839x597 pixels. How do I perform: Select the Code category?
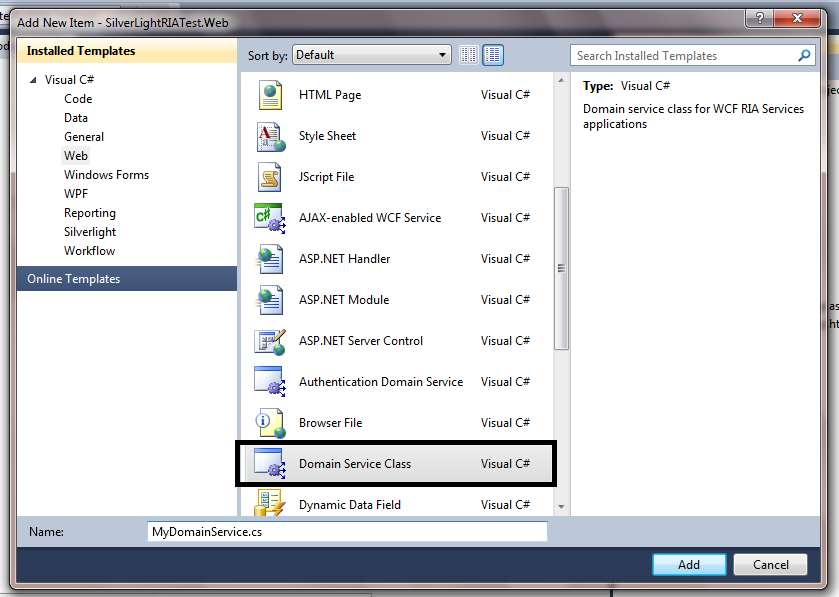pyautogui.click(x=78, y=99)
